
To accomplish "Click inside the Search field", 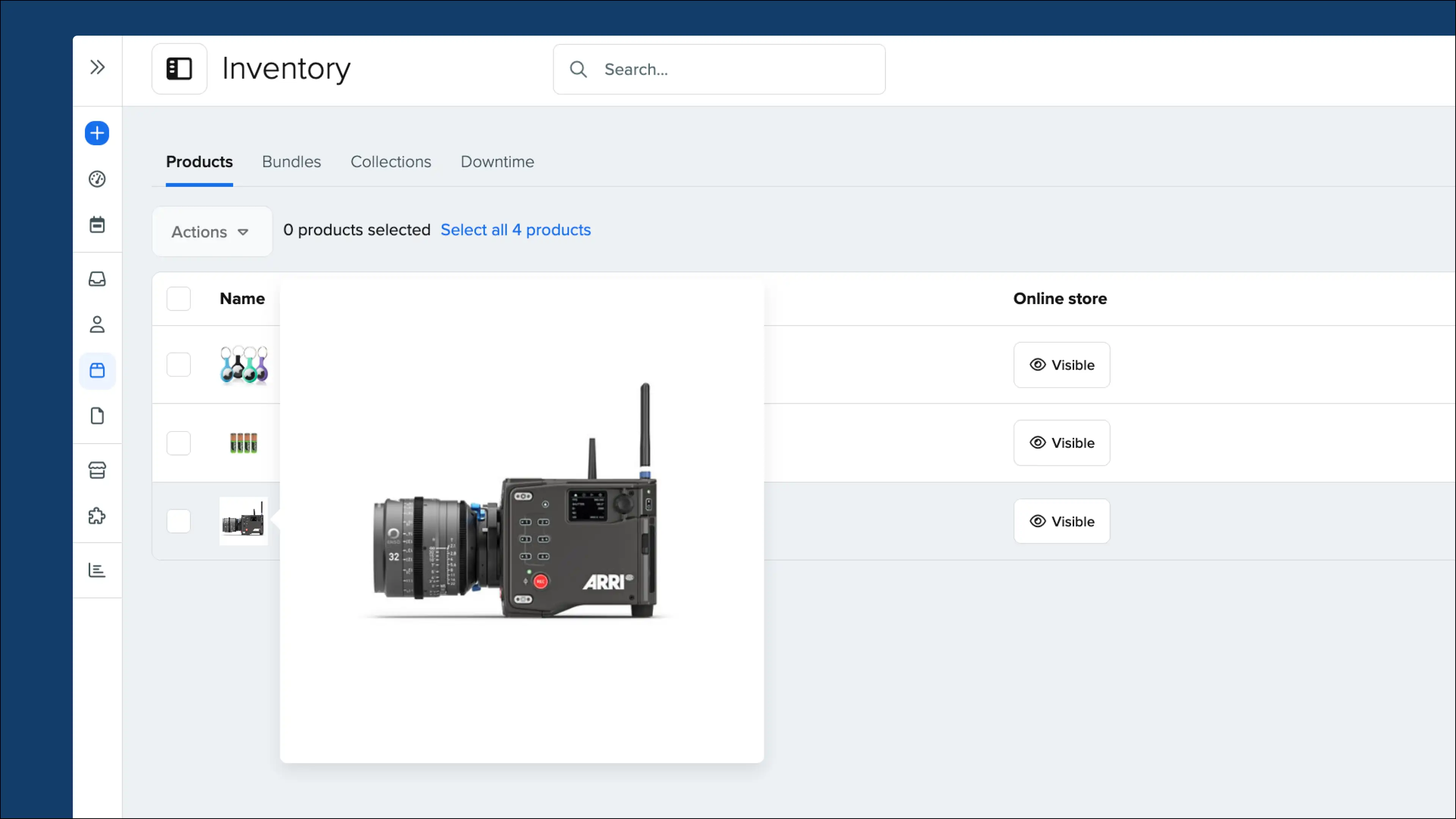I will coord(718,69).
